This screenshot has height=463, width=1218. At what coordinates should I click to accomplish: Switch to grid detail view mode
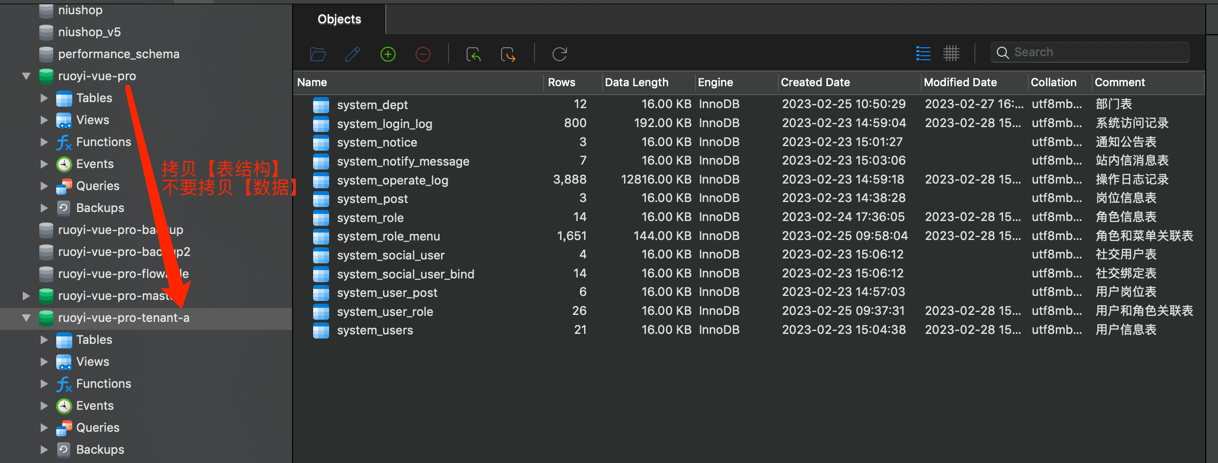[x=952, y=53]
